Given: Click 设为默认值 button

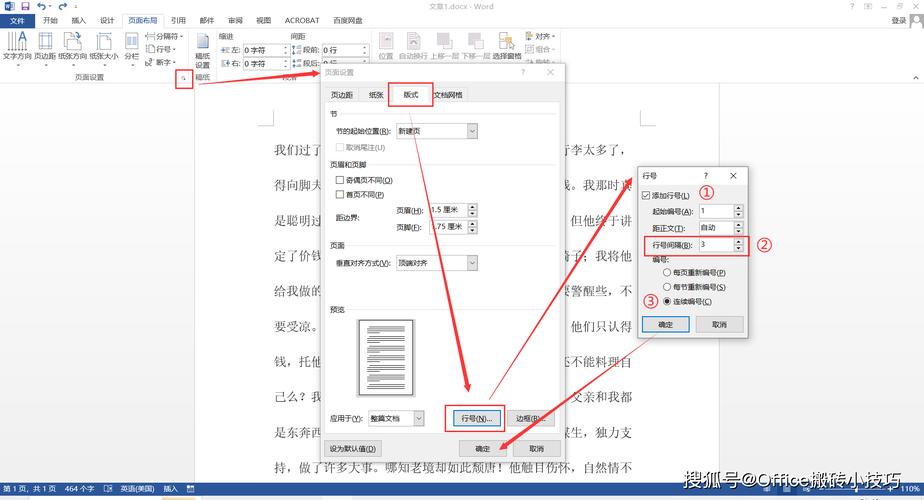Looking at the screenshot, I should pos(352,449).
